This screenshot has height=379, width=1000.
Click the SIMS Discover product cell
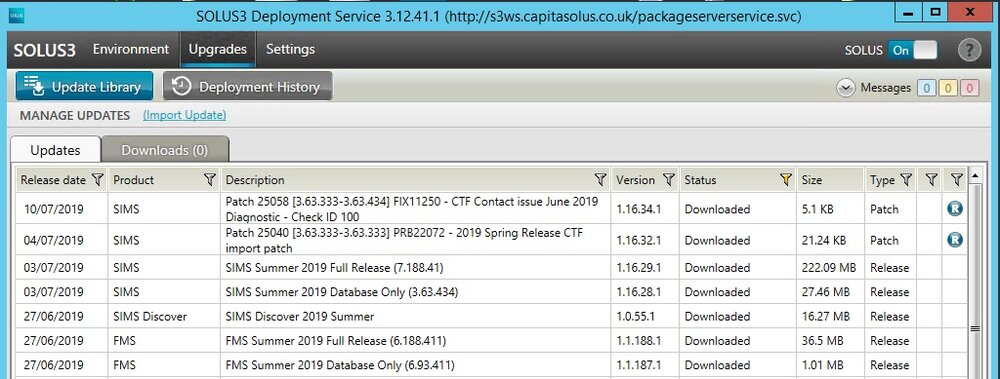(165, 316)
